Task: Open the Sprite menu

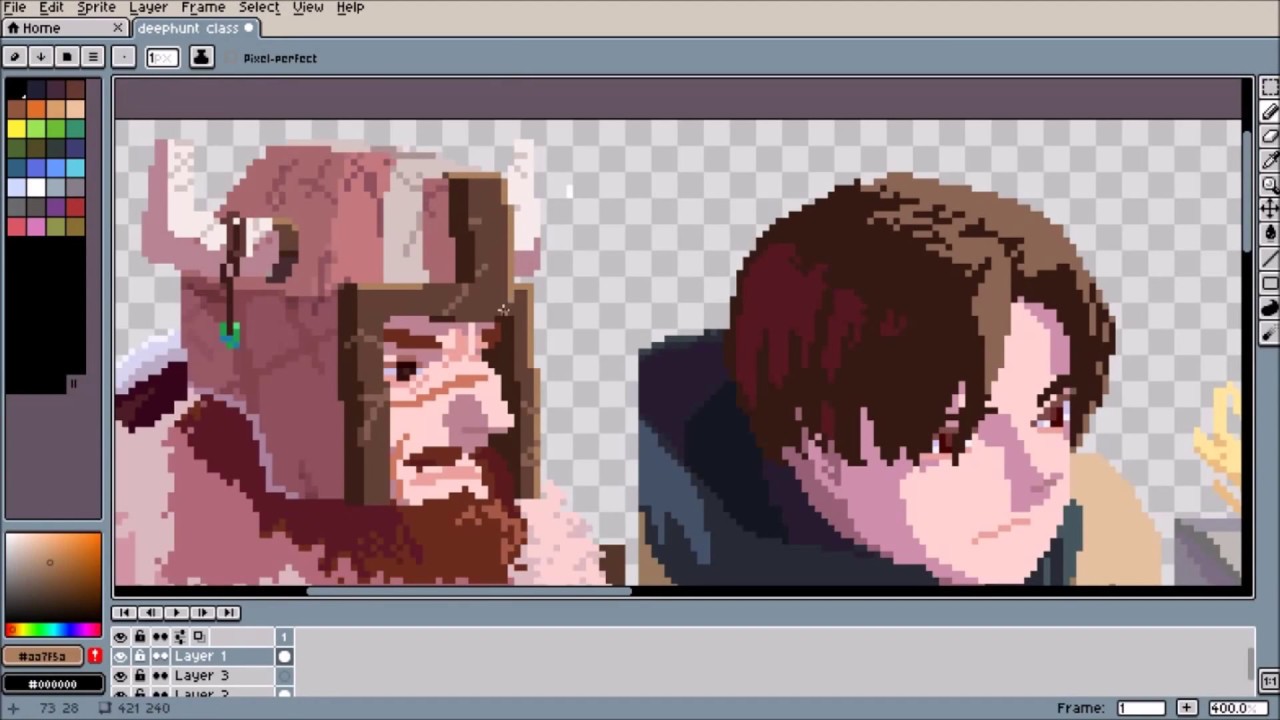Action: pos(96,7)
